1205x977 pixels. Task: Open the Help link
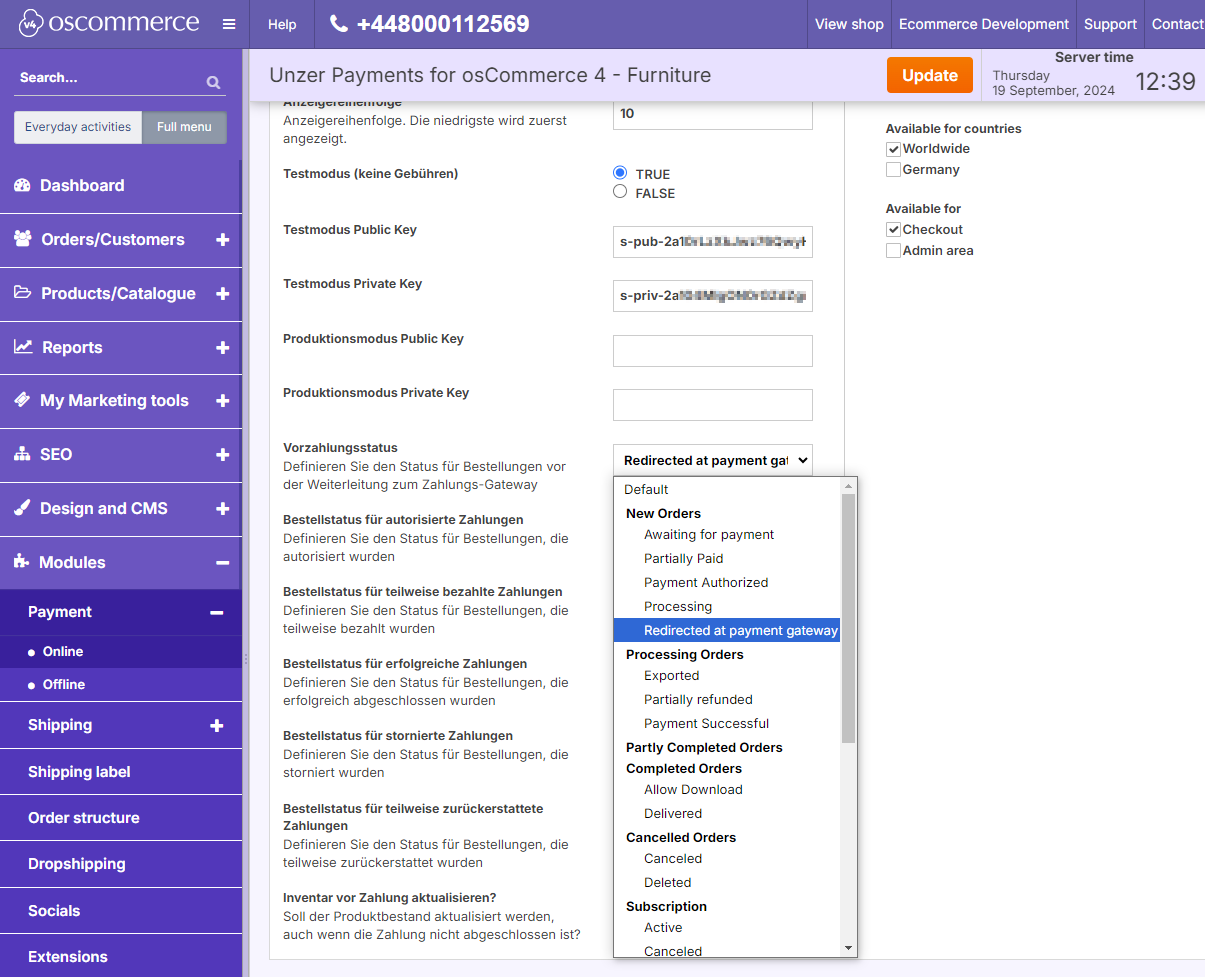click(282, 24)
